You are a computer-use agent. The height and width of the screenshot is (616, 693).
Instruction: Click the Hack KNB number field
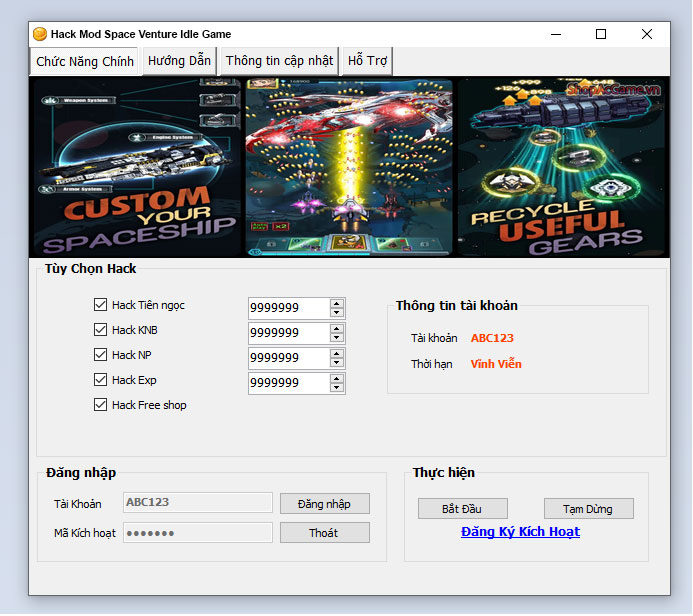click(289, 333)
